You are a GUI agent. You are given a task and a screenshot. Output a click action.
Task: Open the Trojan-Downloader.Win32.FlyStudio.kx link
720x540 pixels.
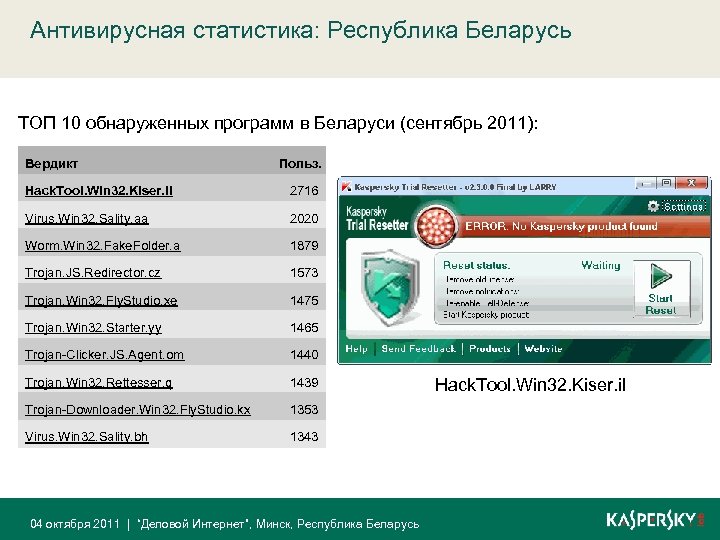(138, 409)
